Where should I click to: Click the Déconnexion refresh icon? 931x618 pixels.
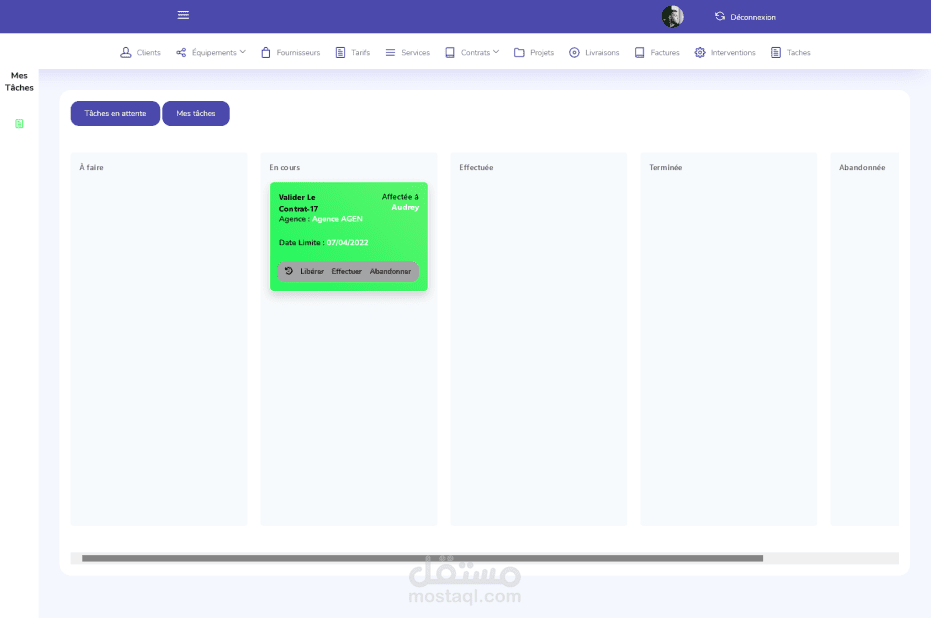coord(720,17)
